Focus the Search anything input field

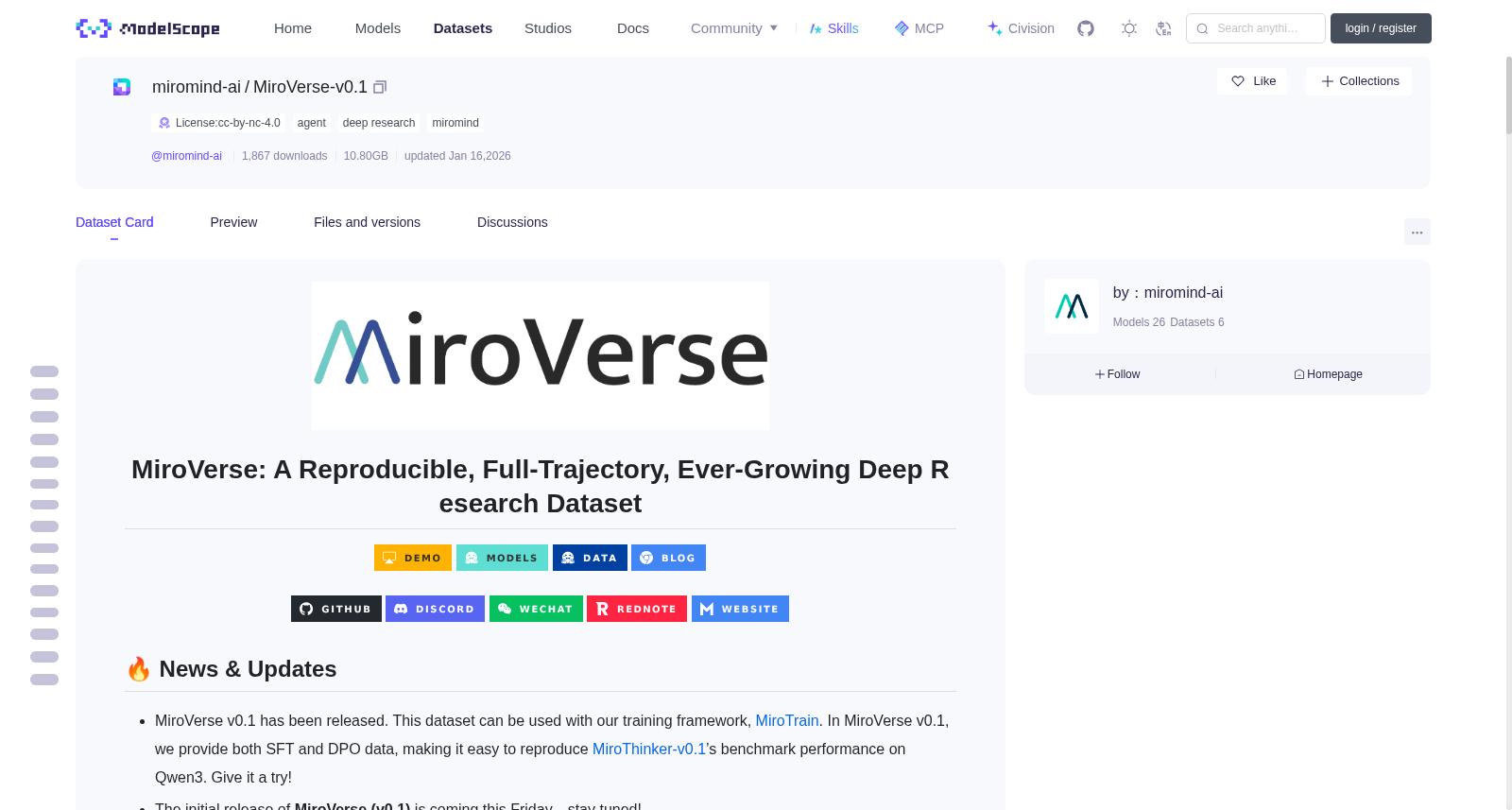pyautogui.click(x=1256, y=28)
